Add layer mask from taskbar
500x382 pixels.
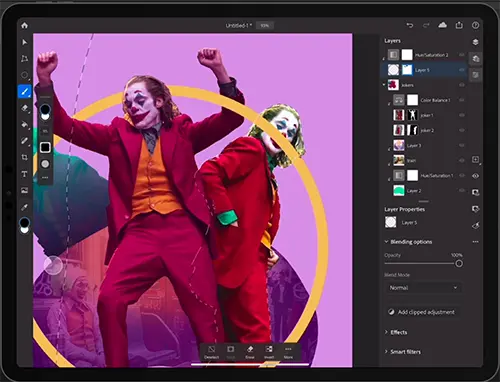tap(476, 192)
